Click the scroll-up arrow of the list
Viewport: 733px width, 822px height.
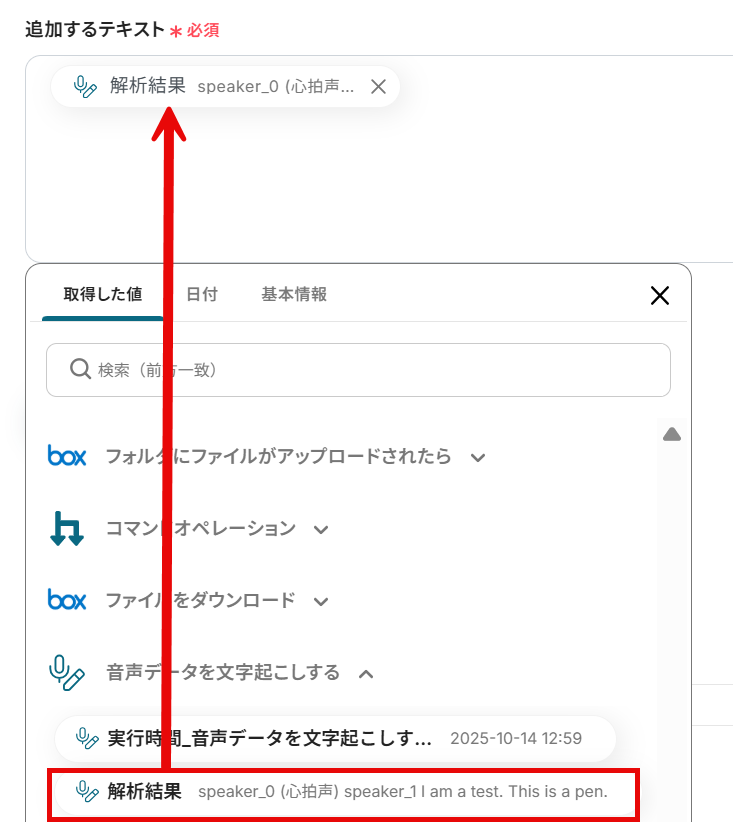pos(672,434)
